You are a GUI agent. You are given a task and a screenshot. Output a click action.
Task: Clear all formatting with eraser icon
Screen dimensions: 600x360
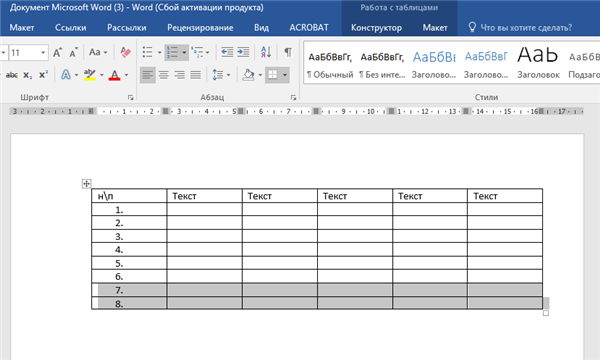[126, 52]
